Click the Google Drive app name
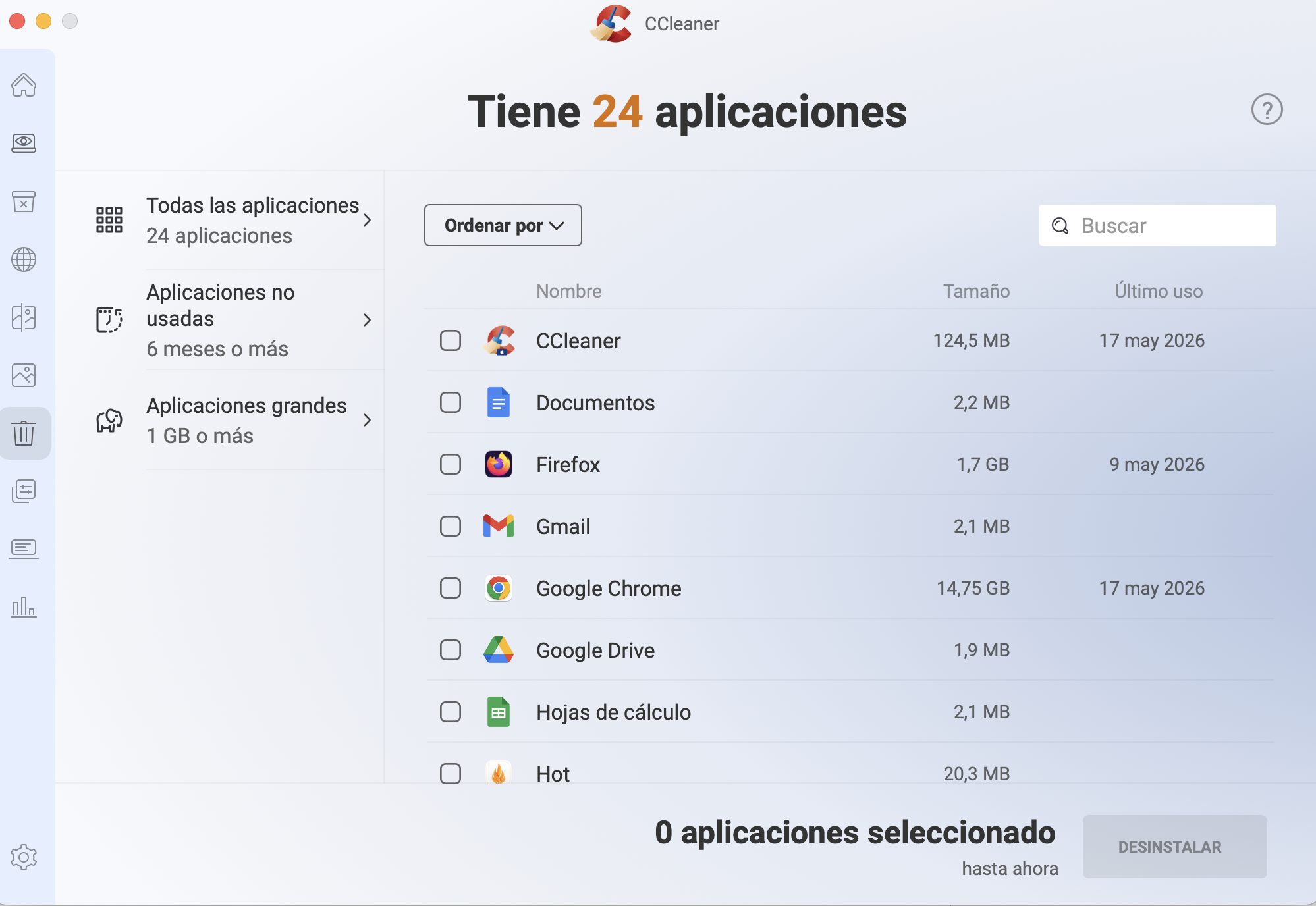This screenshot has height=906, width=1316. 595,651
